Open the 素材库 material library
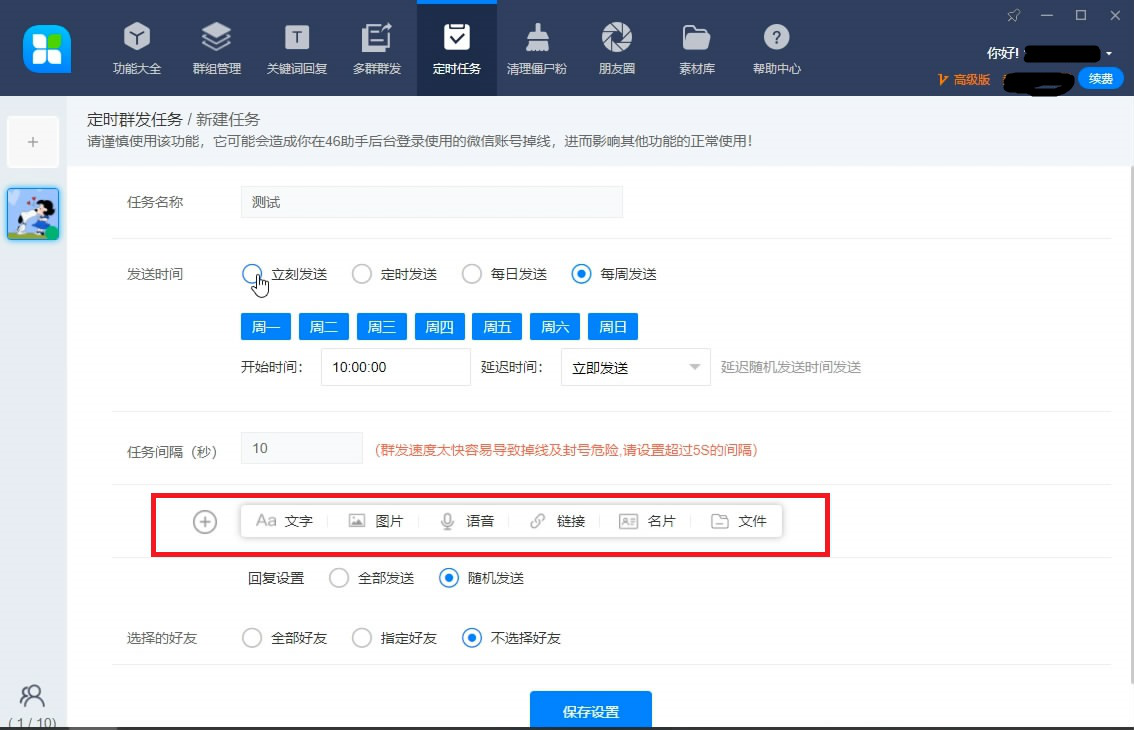This screenshot has height=730, width=1134. (x=696, y=47)
